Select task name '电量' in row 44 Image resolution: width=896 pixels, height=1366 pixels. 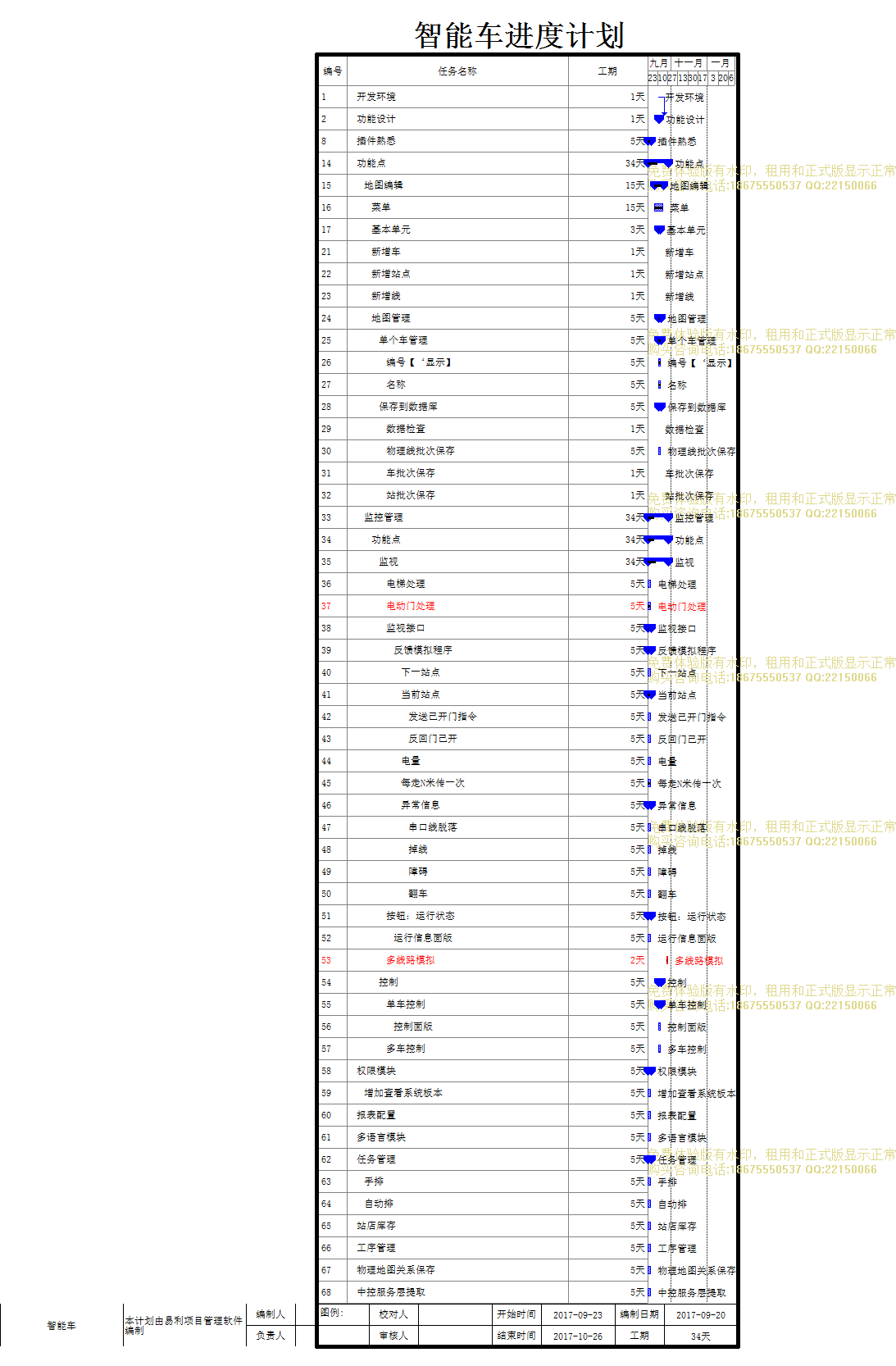(x=411, y=761)
